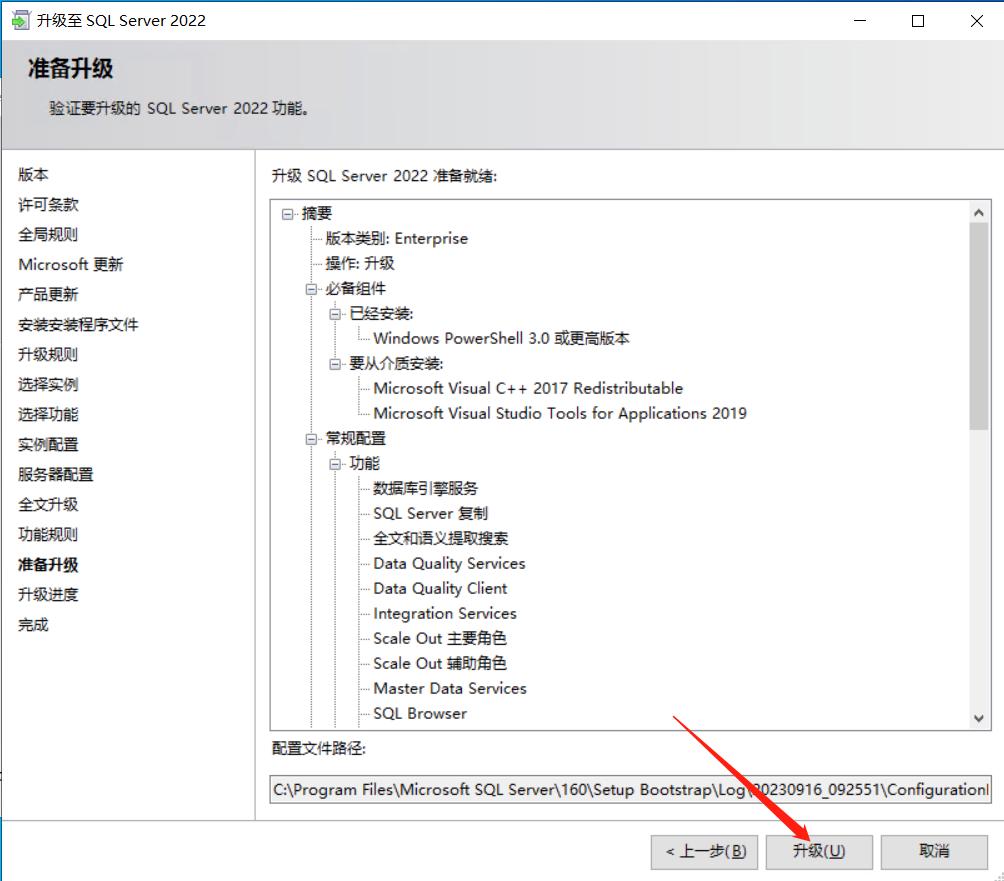The image size is (1004, 881).
Task: Select 选择功能 step in sidebar
Action: point(48,414)
